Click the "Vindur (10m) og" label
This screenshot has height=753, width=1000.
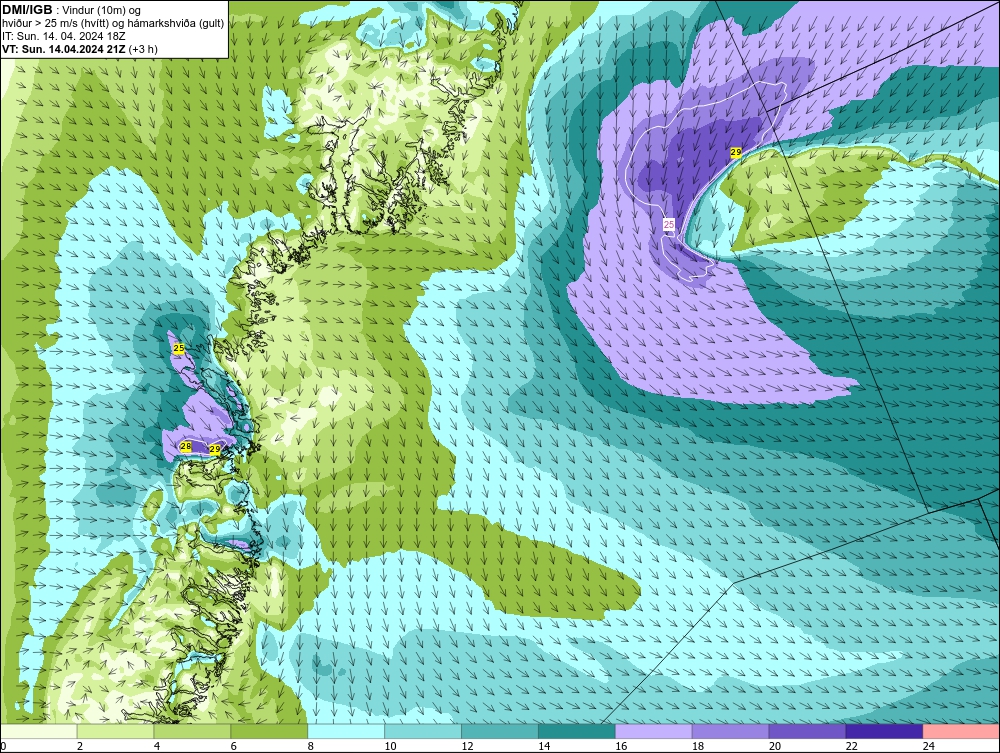(x=103, y=11)
